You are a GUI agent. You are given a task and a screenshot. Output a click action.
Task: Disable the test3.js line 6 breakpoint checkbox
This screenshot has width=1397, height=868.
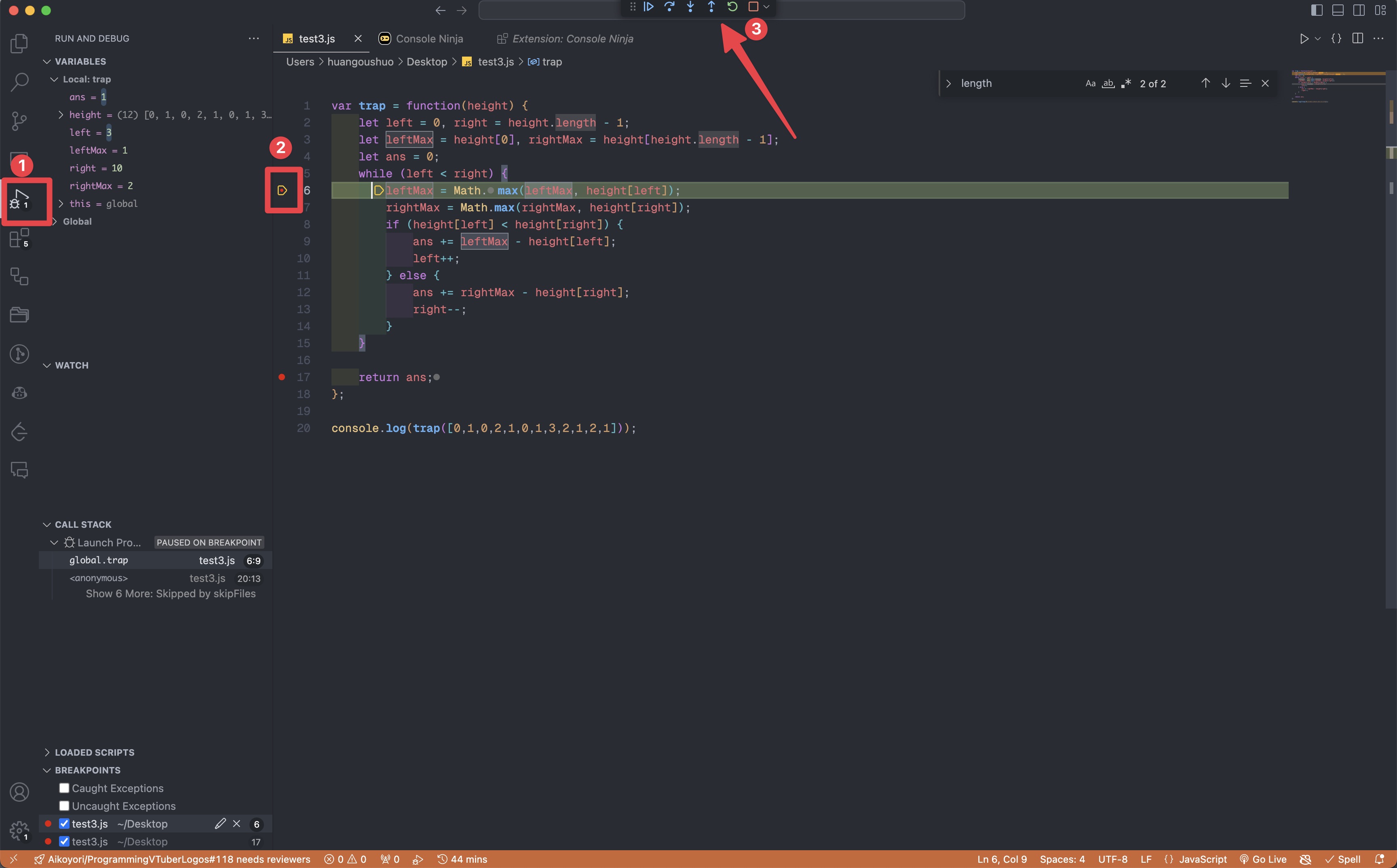coord(64,824)
